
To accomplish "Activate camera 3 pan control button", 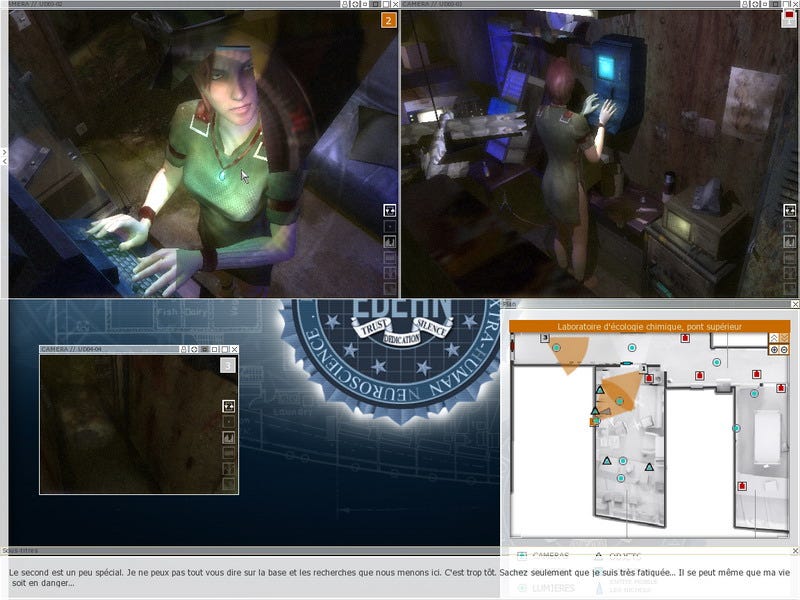I will click(x=229, y=406).
